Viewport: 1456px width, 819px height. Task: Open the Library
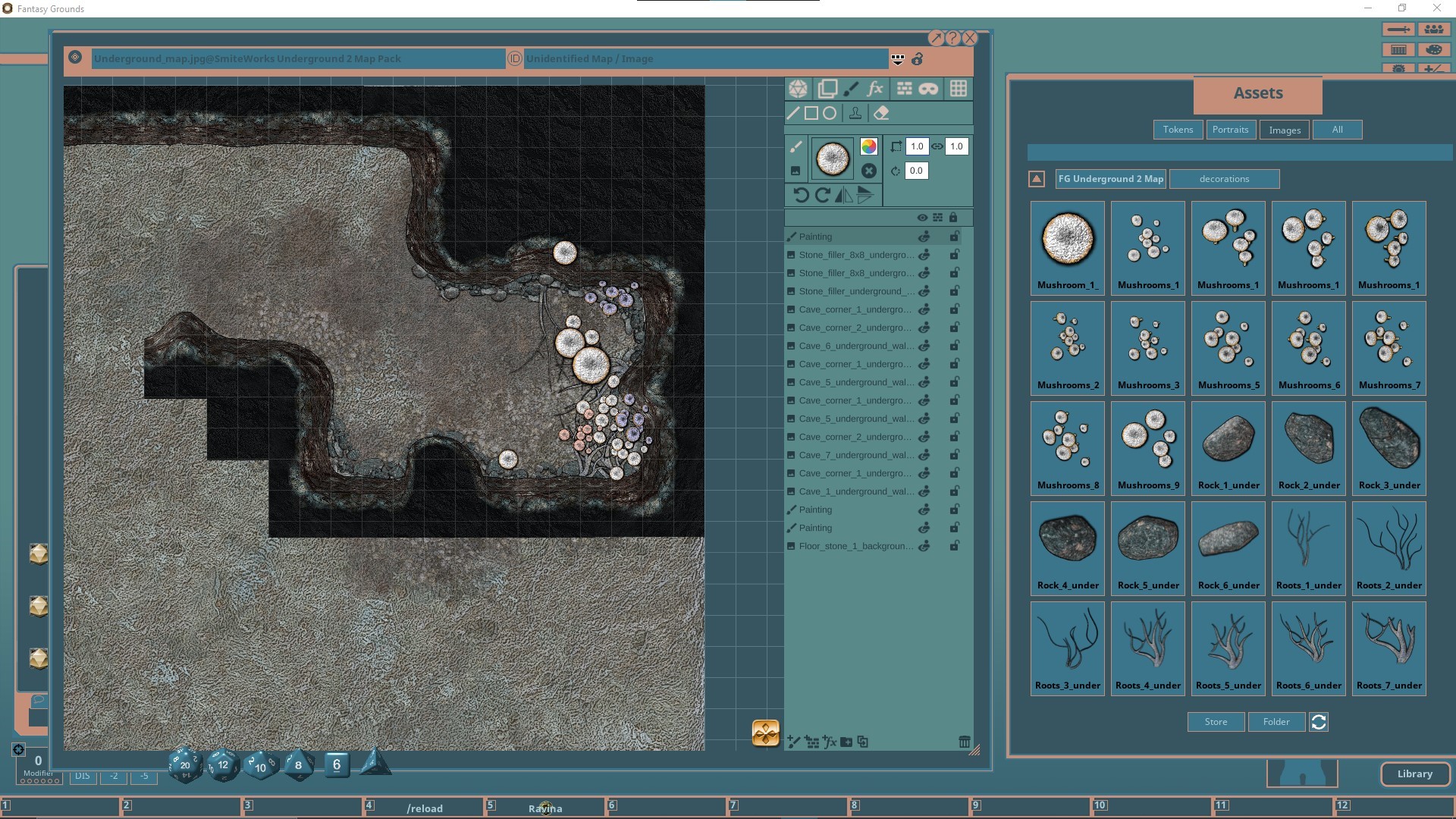tap(1415, 774)
